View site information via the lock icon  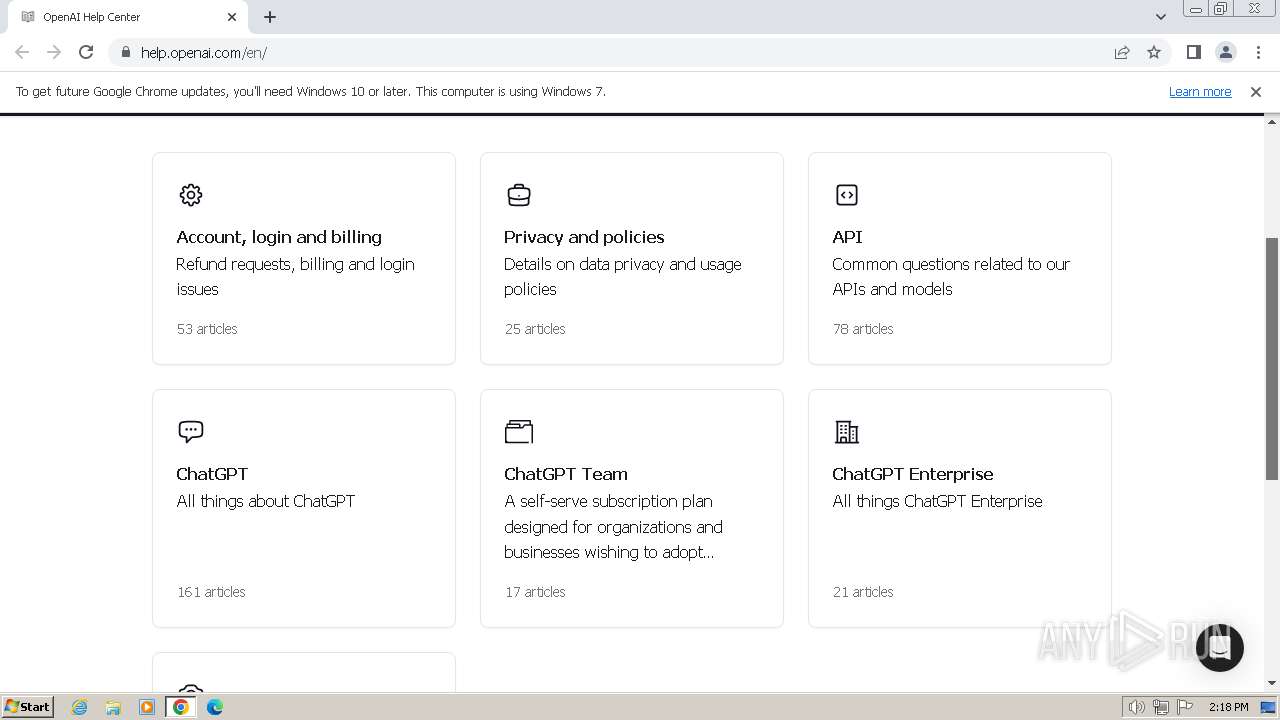(x=125, y=52)
